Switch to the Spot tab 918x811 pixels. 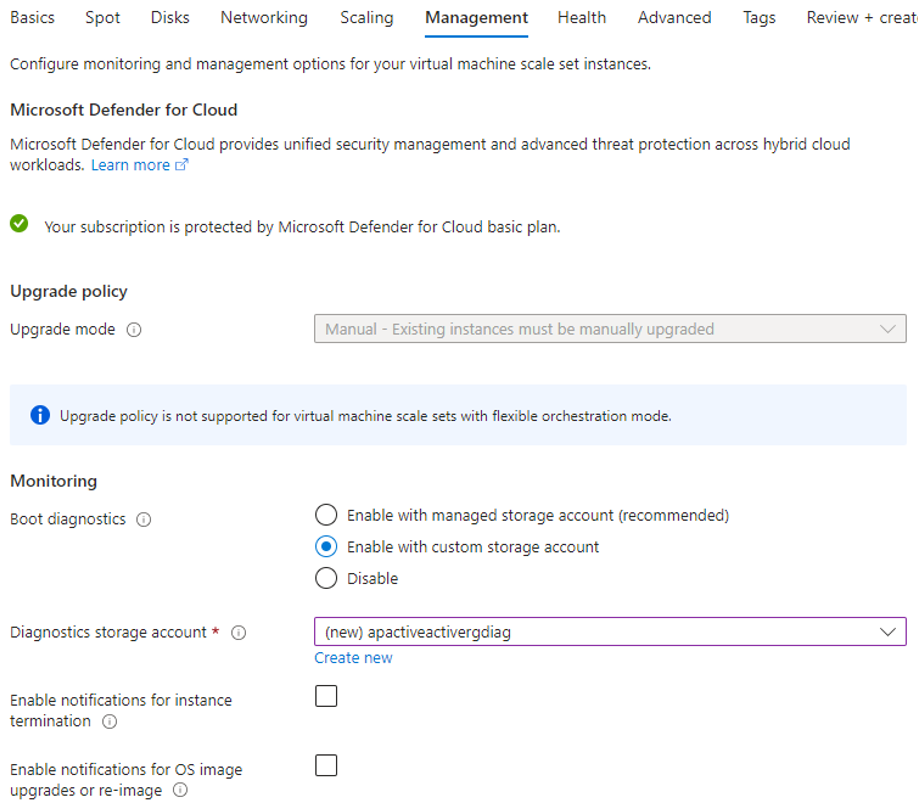click(x=102, y=18)
